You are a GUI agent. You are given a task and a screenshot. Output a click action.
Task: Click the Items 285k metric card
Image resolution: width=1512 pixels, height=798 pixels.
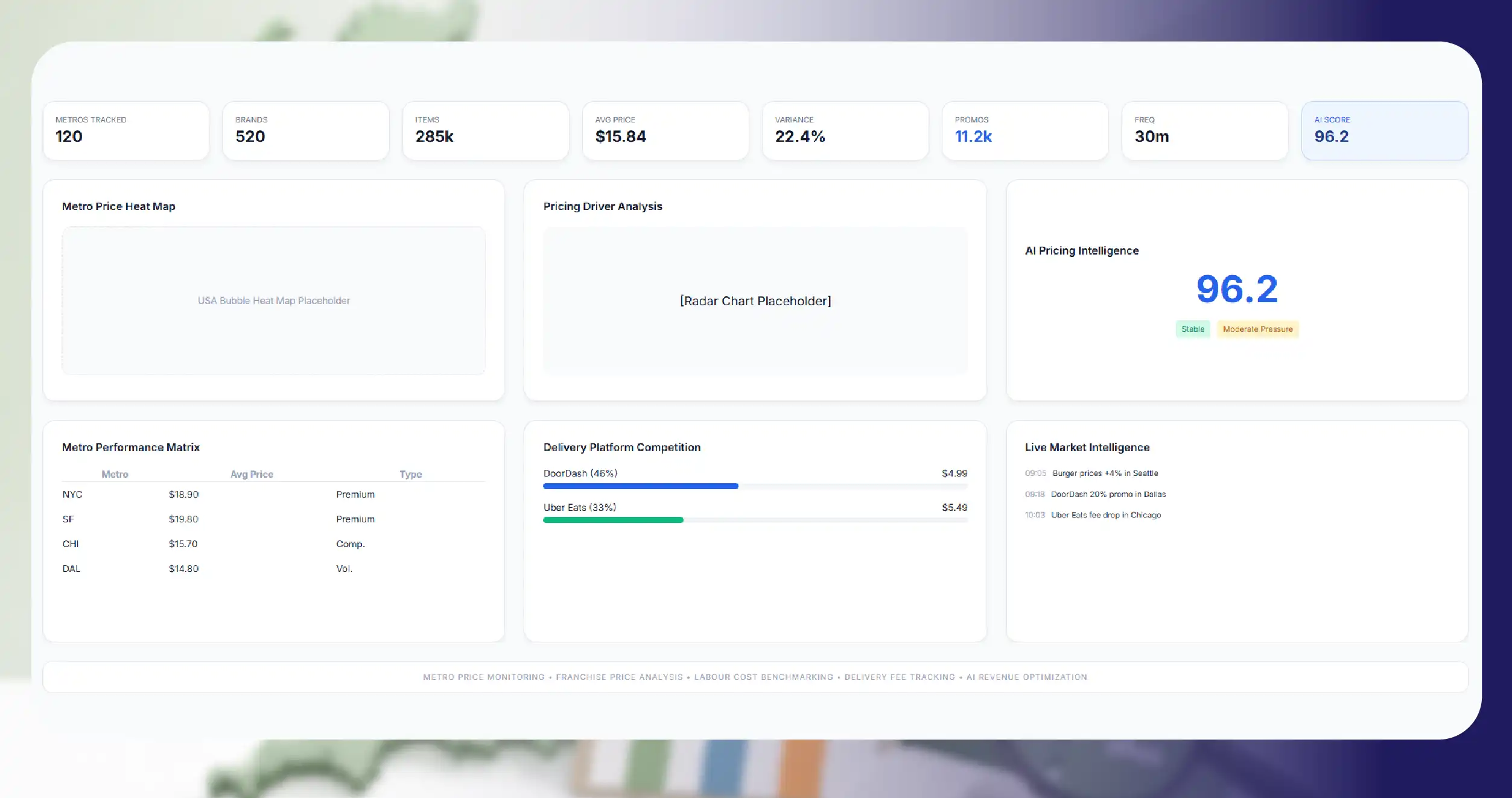coord(486,130)
